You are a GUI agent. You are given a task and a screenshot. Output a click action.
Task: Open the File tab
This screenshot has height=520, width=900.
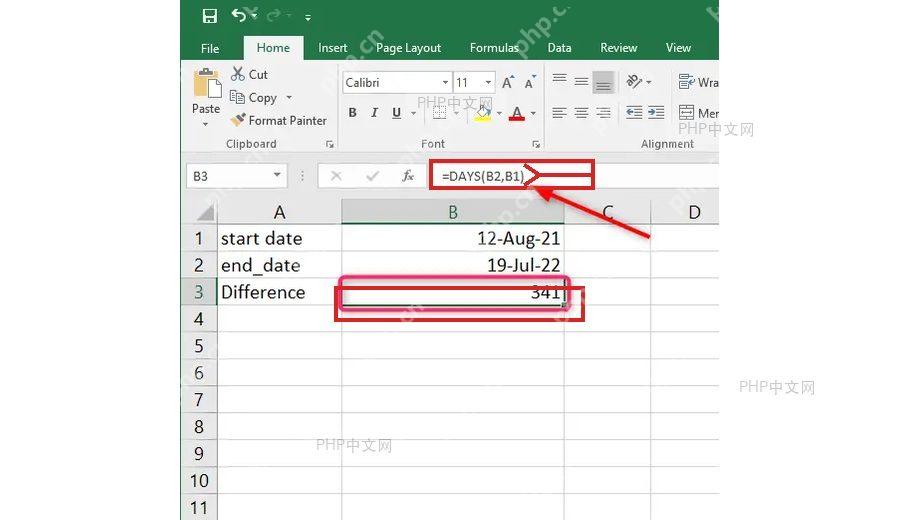(210, 48)
